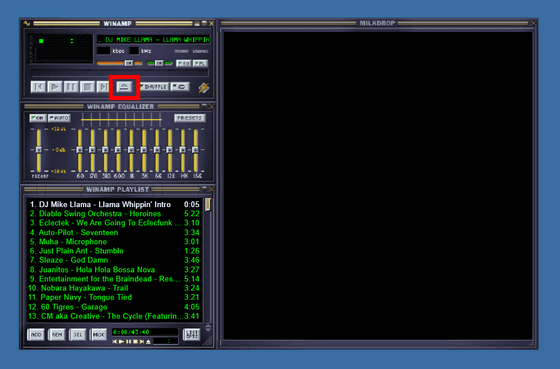This screenshot has width=560, height=369.
Task: Click the Winamp lightning bolt about icon
Action: pyautogui.click(x=204, y=88)
